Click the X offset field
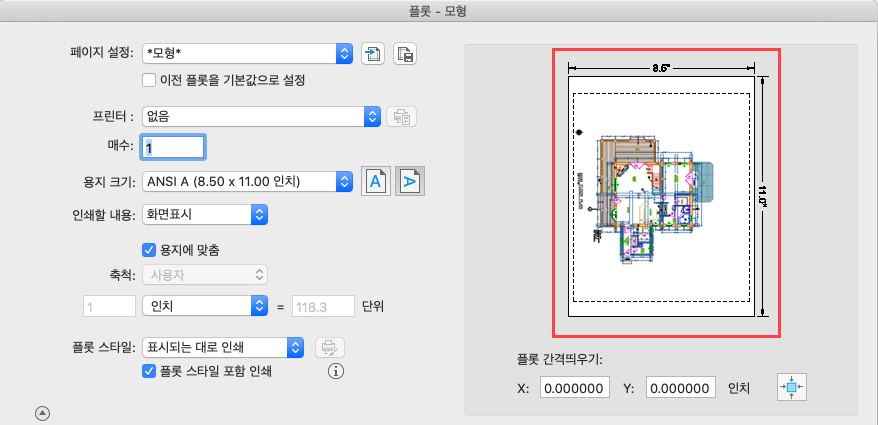This screenshot has width=878, height=425. coord(575,387)
